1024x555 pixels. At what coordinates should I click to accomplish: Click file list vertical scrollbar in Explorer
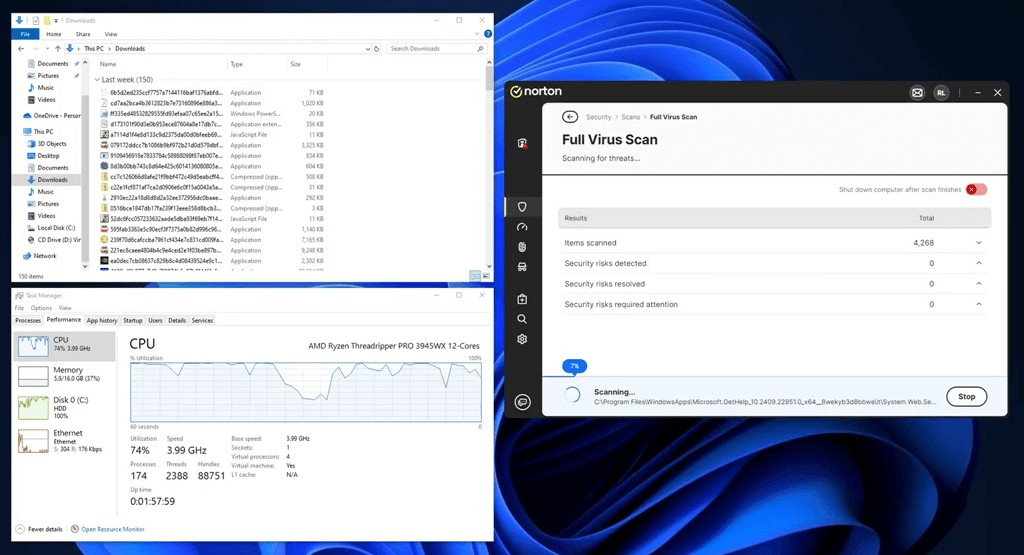tap(489, 163)
